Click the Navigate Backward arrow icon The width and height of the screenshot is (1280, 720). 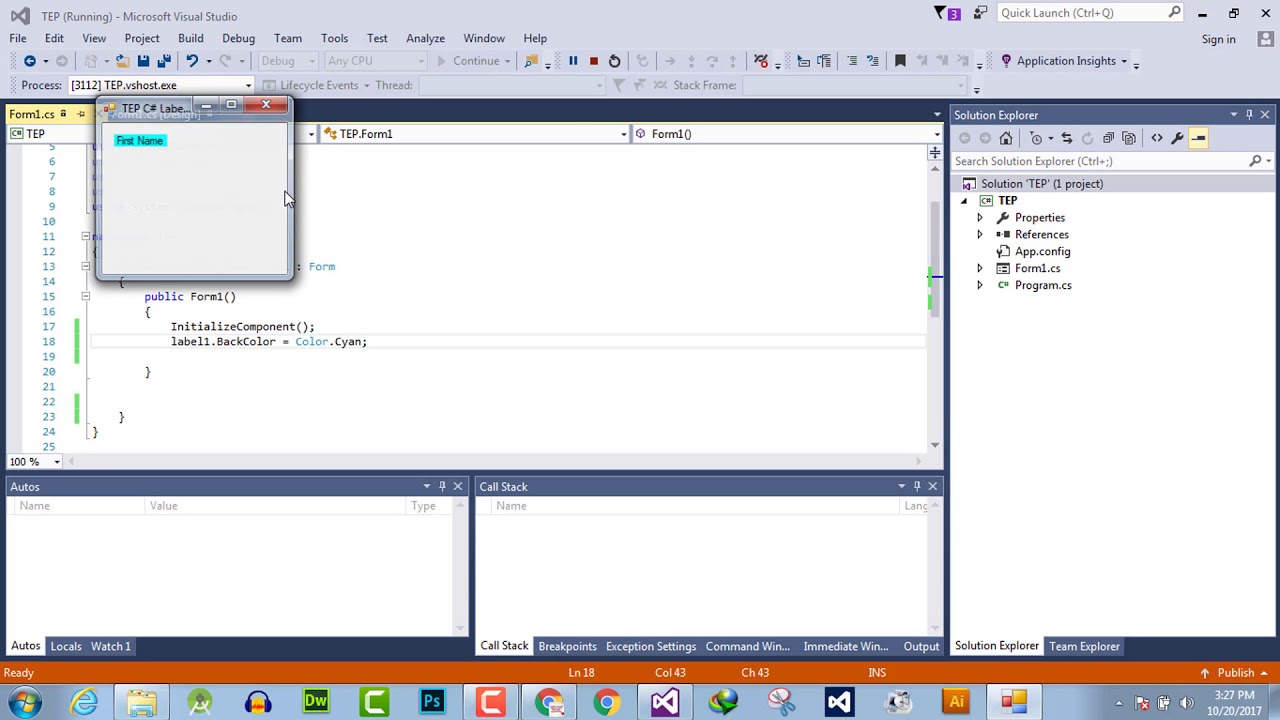point(30,61)
